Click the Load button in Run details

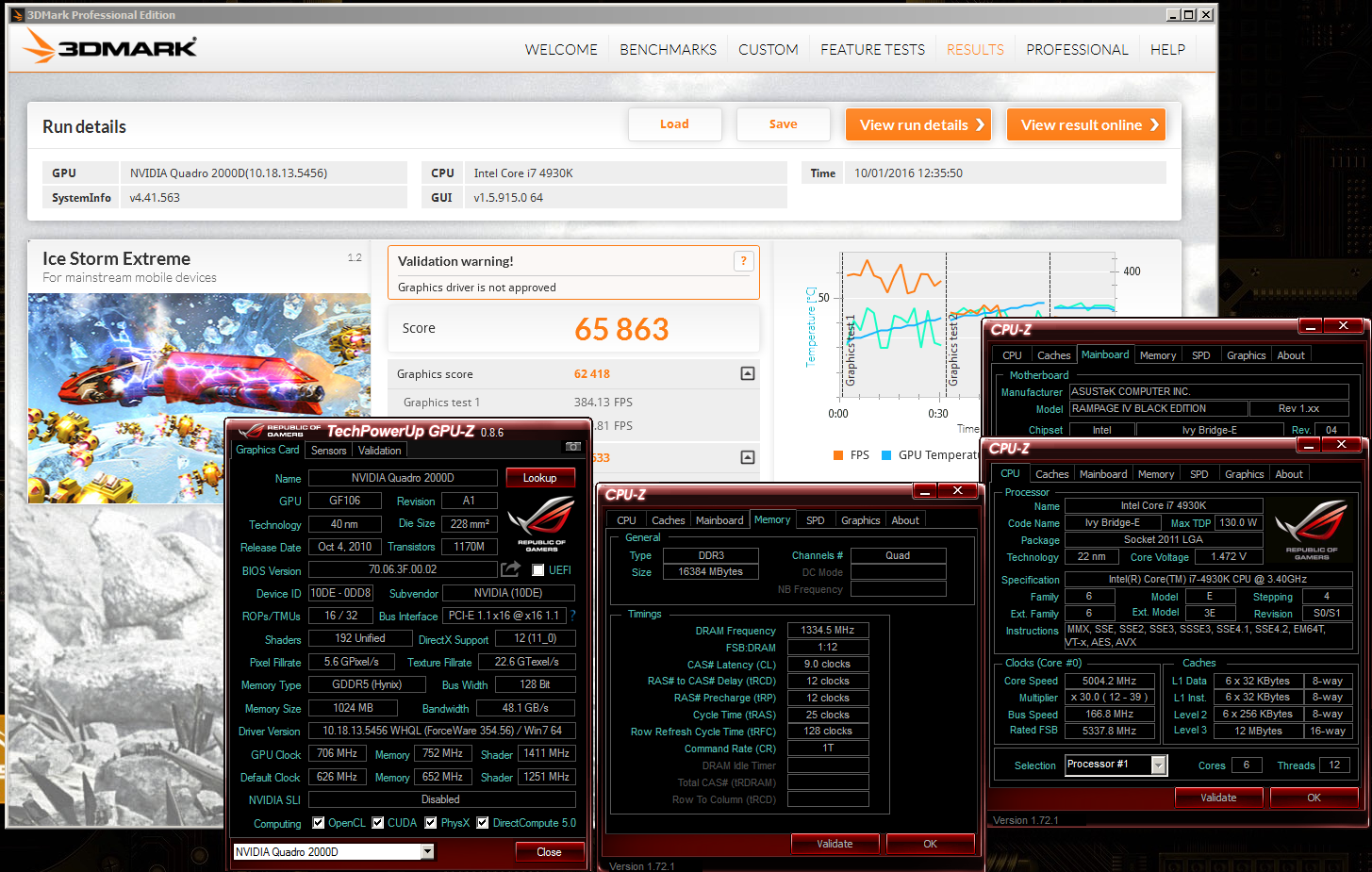click(675, 123)
